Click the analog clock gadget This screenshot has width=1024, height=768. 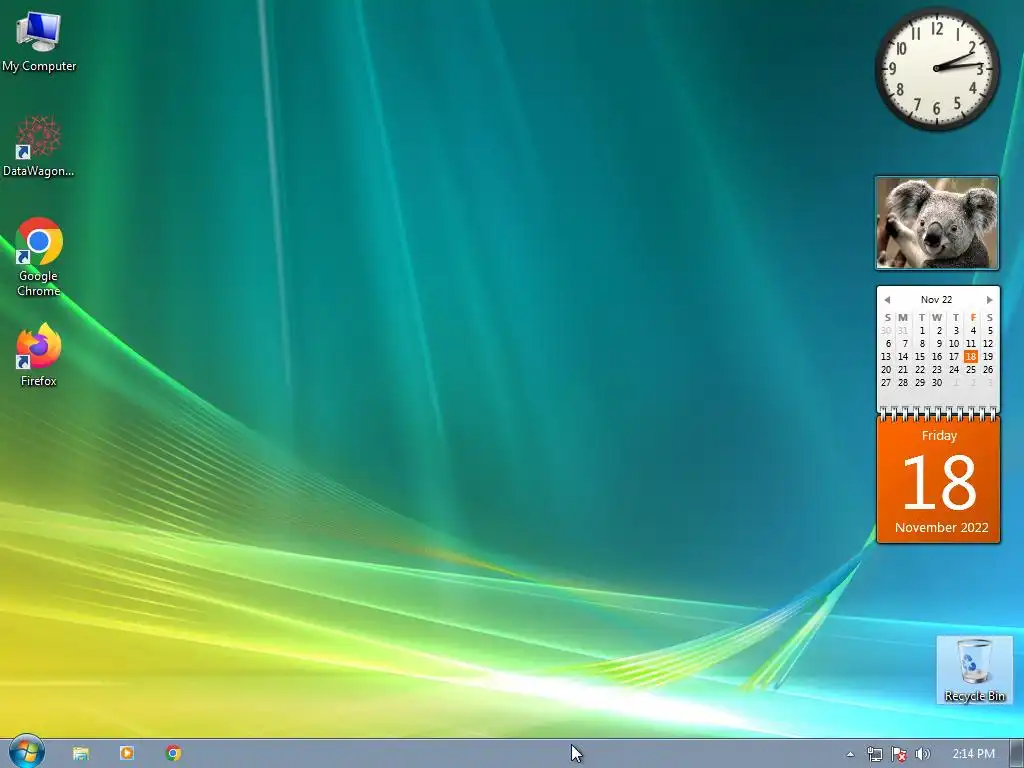(937, 68)
